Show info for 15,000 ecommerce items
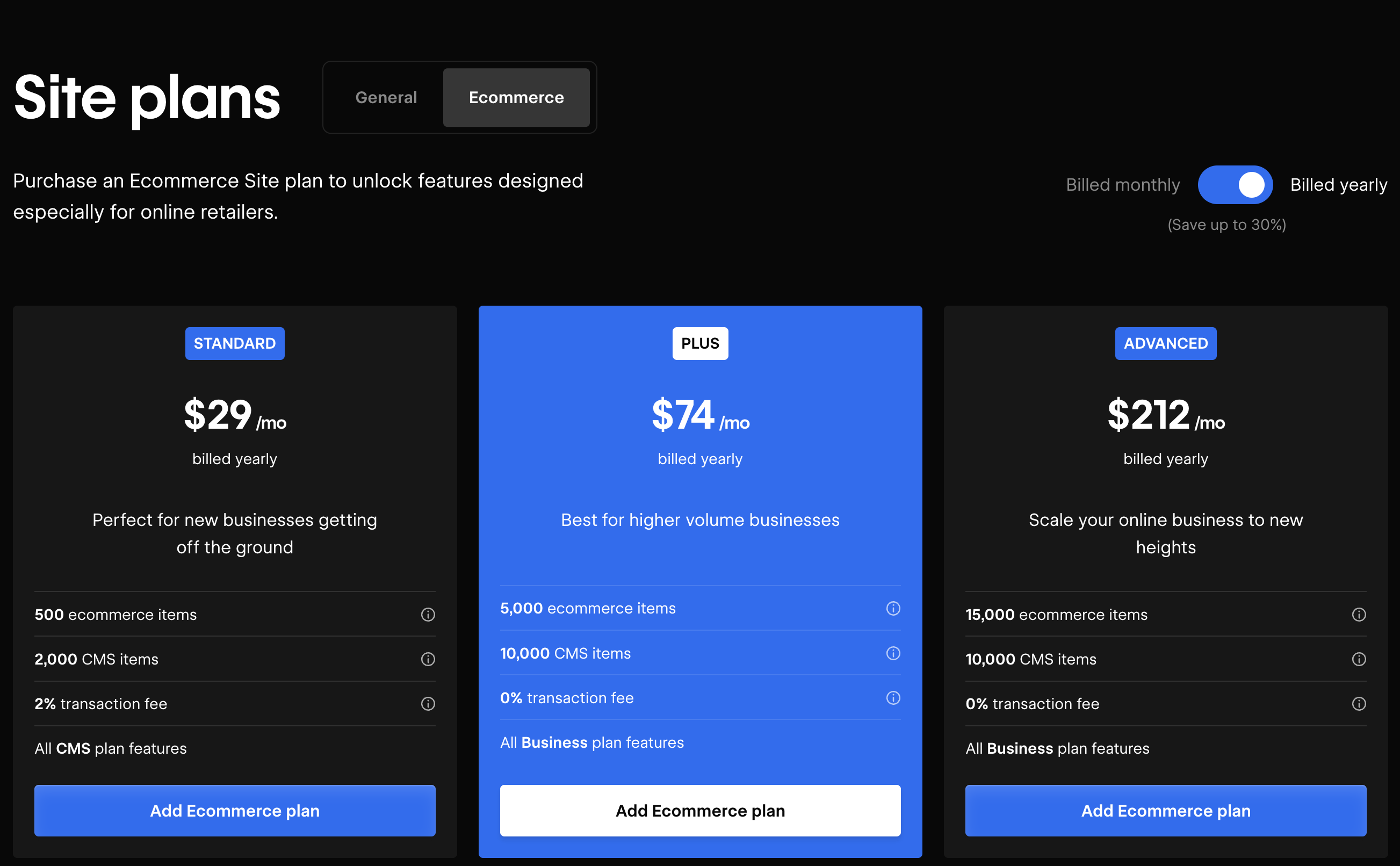 (x=1358, y=615)
